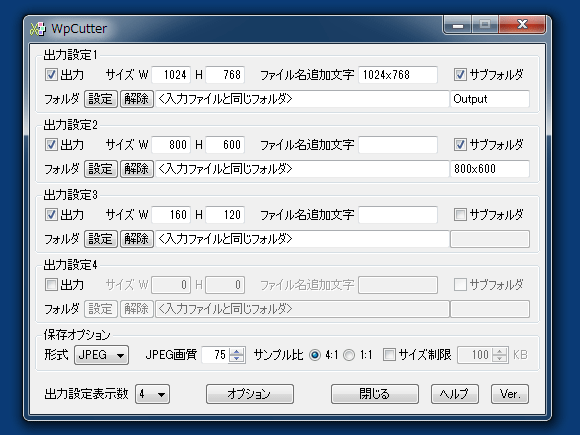Check サブフォルダ checkbox in 出力設定3

(460, 215)
